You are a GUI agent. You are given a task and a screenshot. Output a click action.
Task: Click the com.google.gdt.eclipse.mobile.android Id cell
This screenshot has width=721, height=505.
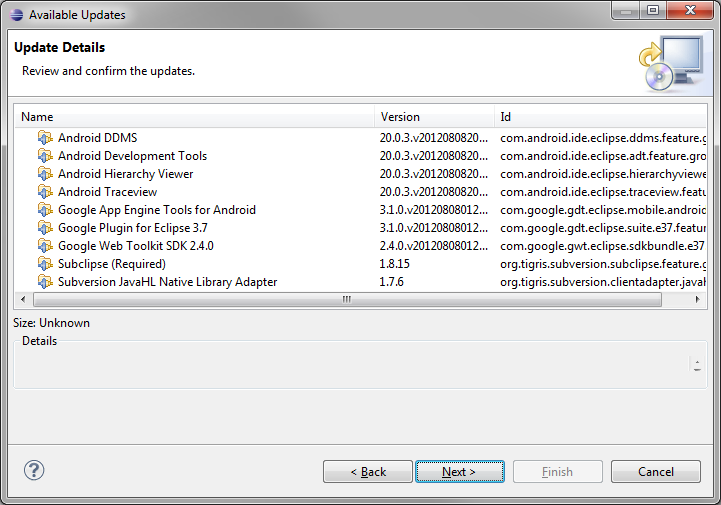click(x=603, y=210)
